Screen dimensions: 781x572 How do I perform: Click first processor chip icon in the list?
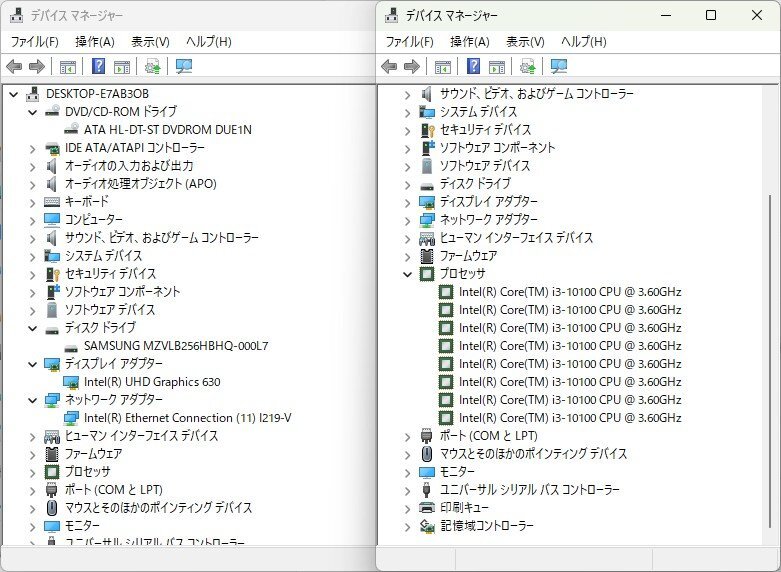tap(446, 292)
